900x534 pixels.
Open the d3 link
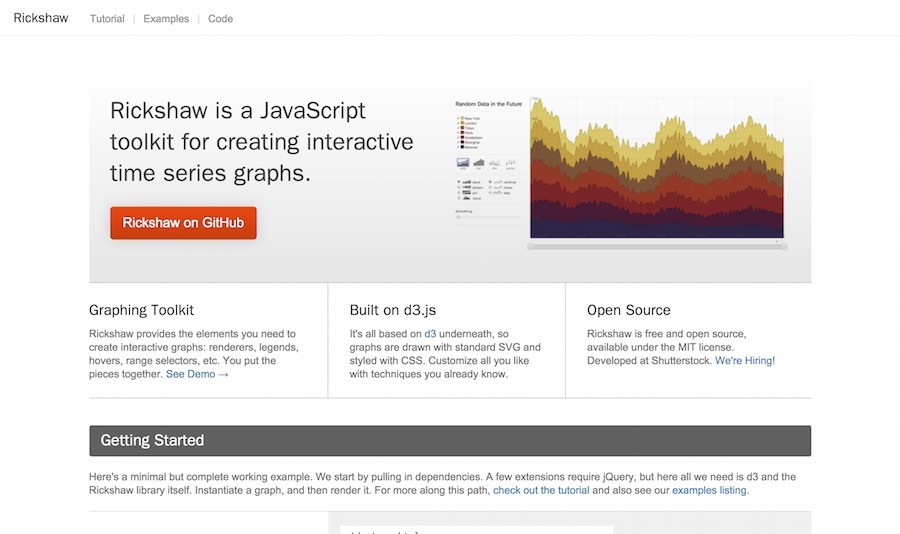(430, 334)
